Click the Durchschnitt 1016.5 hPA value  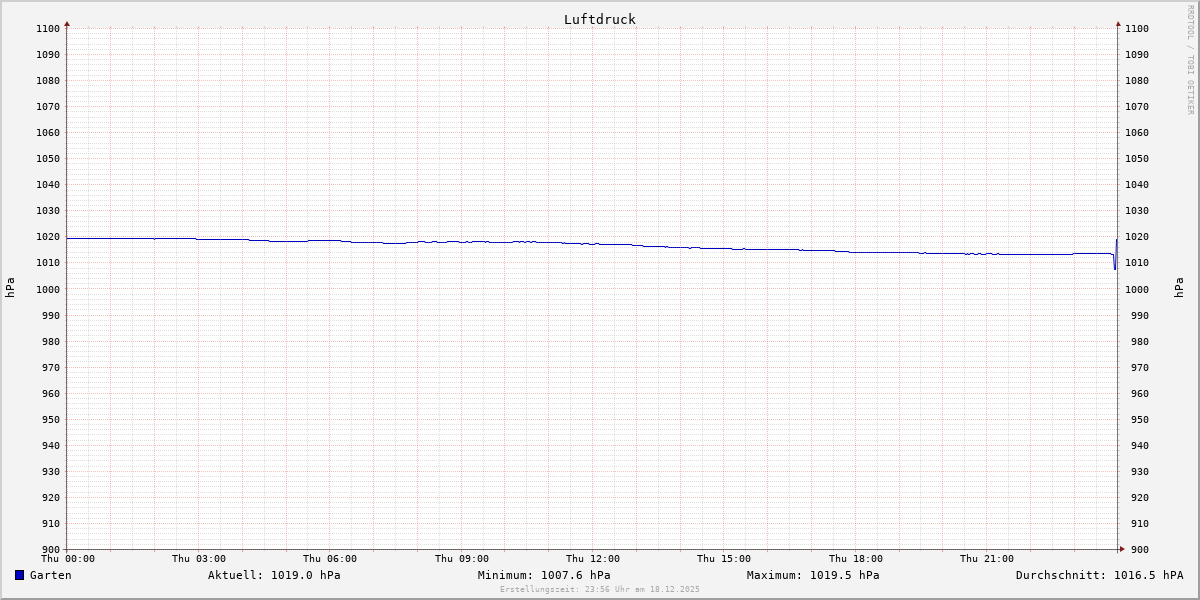[1099, 575]
